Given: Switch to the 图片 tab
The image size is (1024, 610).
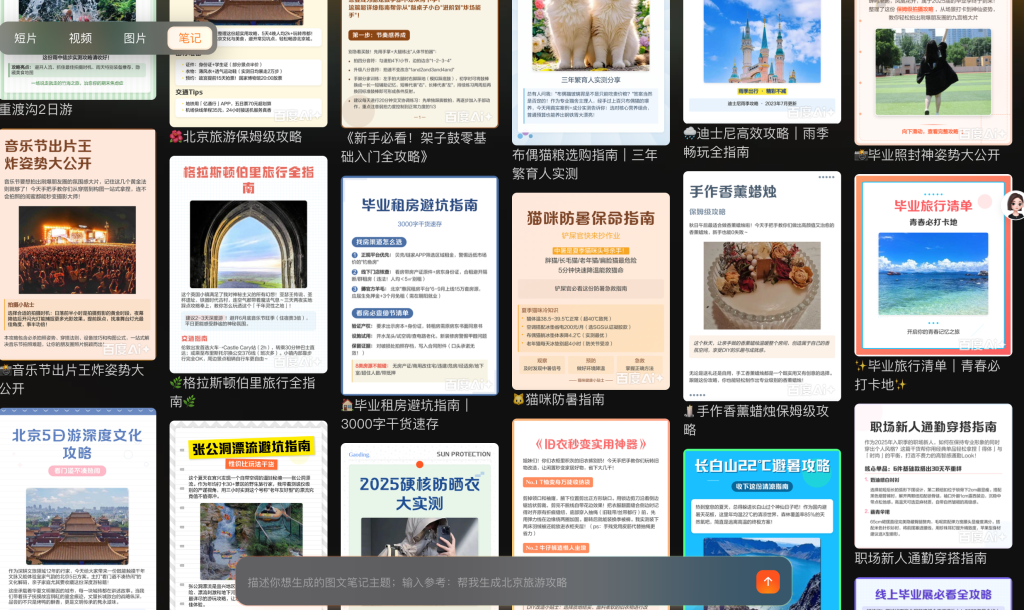Looking at the screenshot, I should tap(134, 38).
